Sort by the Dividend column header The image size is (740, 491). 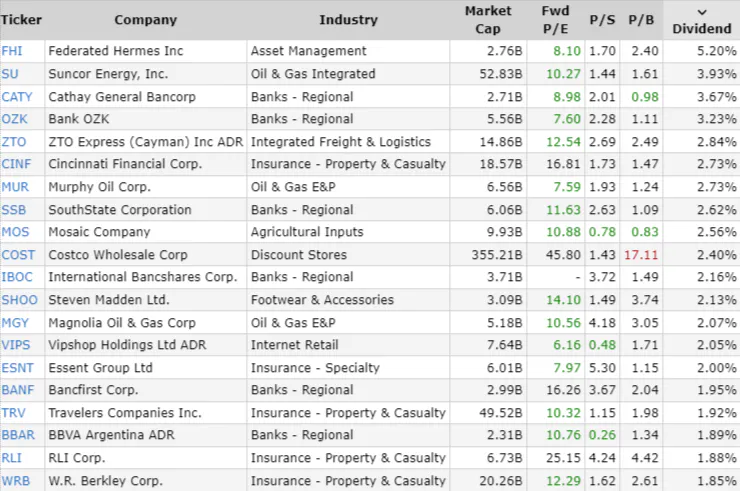[x=701, y=20]
